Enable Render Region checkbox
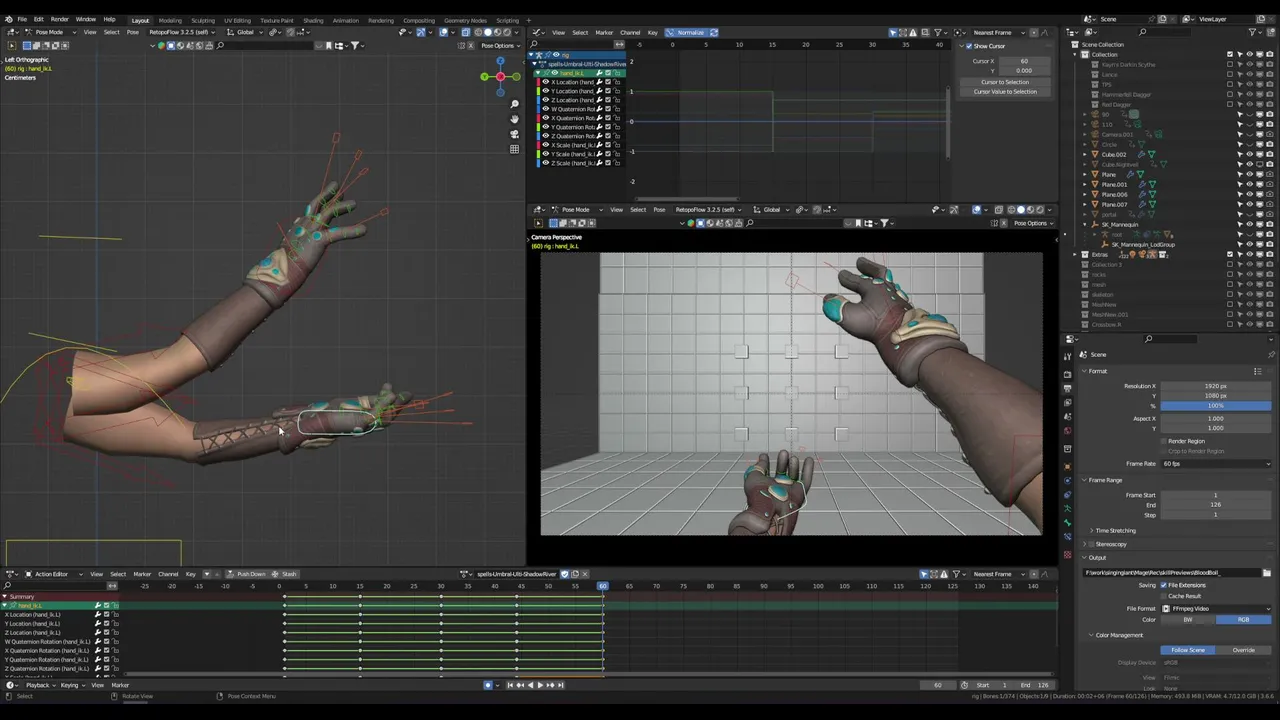Screen dimensions: 1280x720 click(x=1163, y=441)
